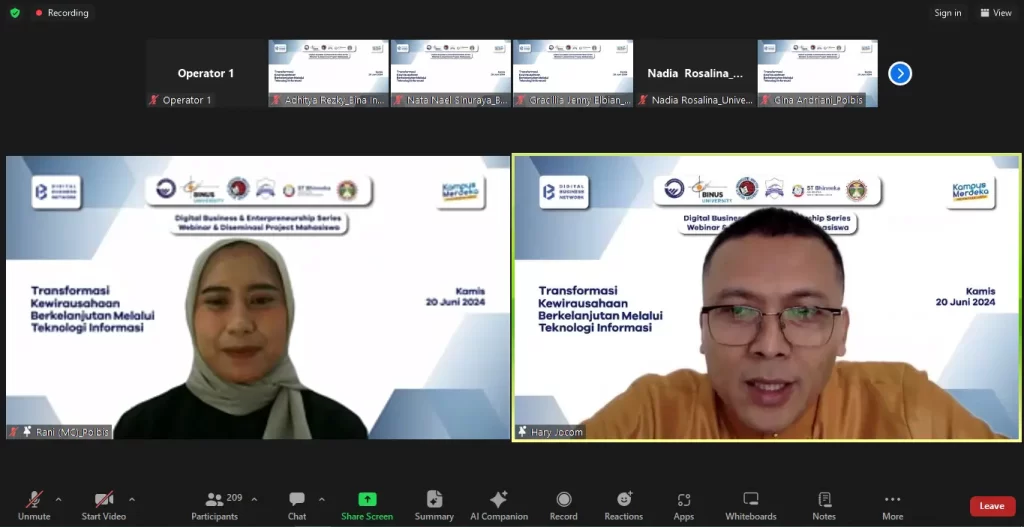Expand video options next to Start Video
This screenshot has height=527, width=1024.
coord(131,499)
